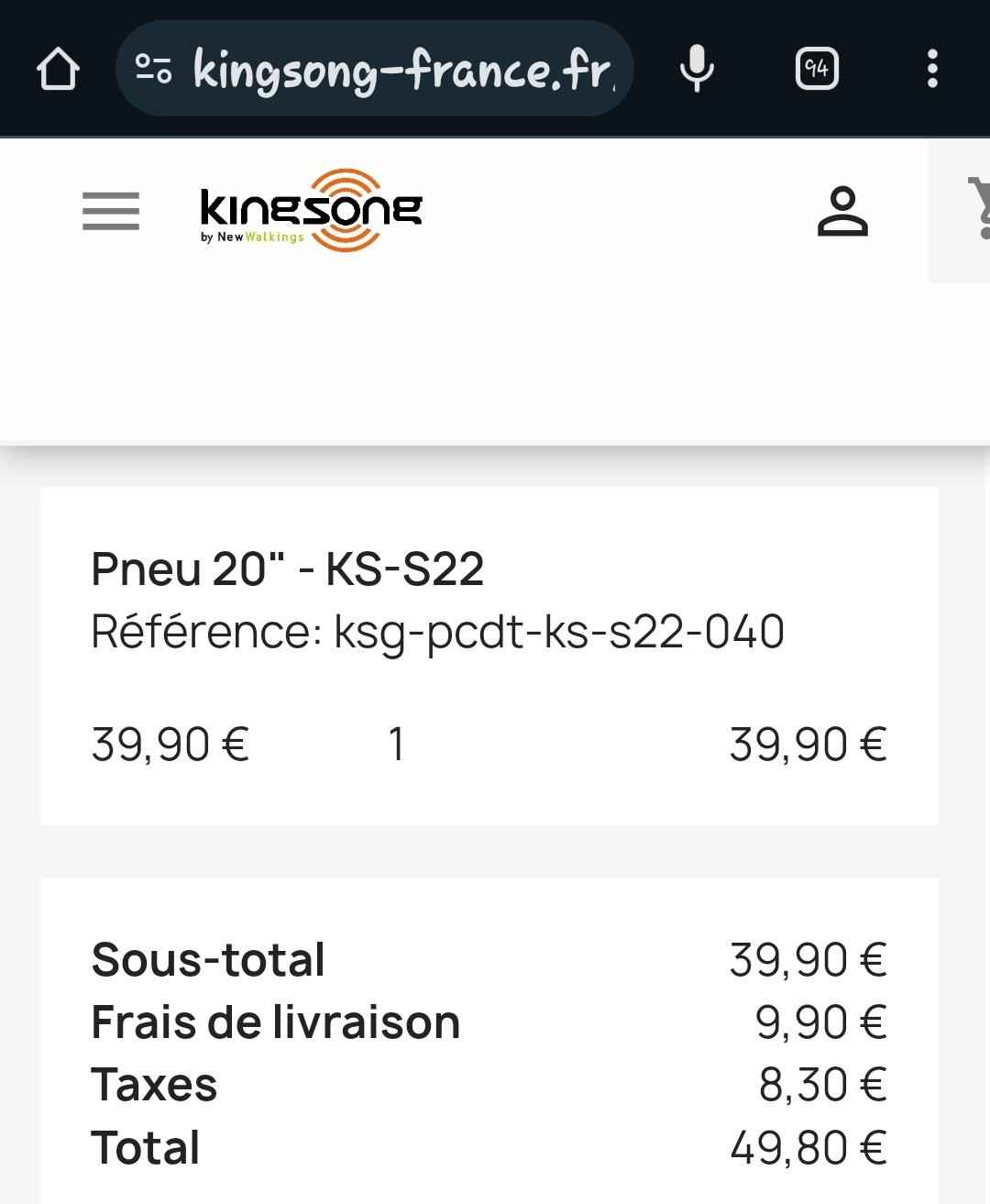990x1204 pixels.
Task: Go to the KingSong logo homepage
Action: coord(311,210)
